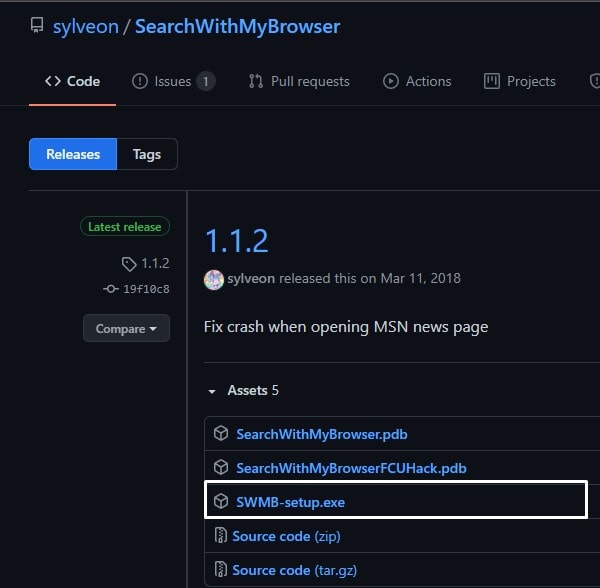Open the Compare dropdown
The image size is (600, 588).
click(126, 328)
